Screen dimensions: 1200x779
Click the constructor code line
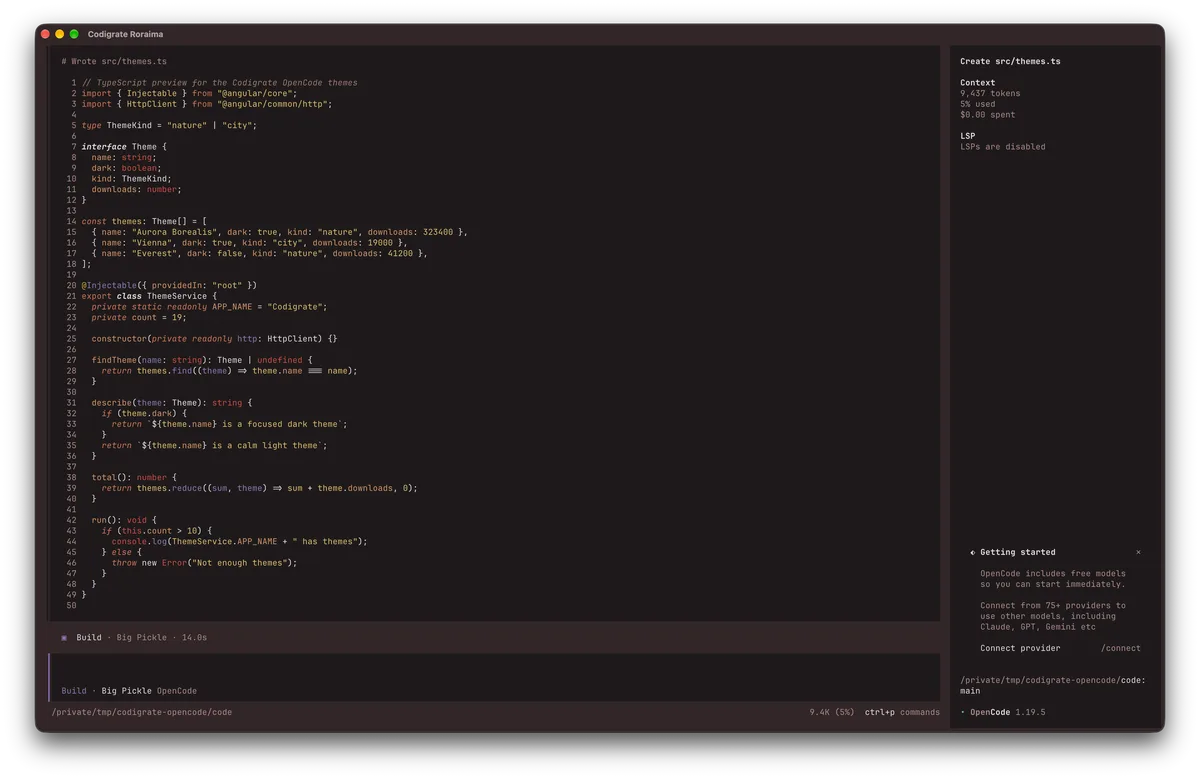pos(214,338)
